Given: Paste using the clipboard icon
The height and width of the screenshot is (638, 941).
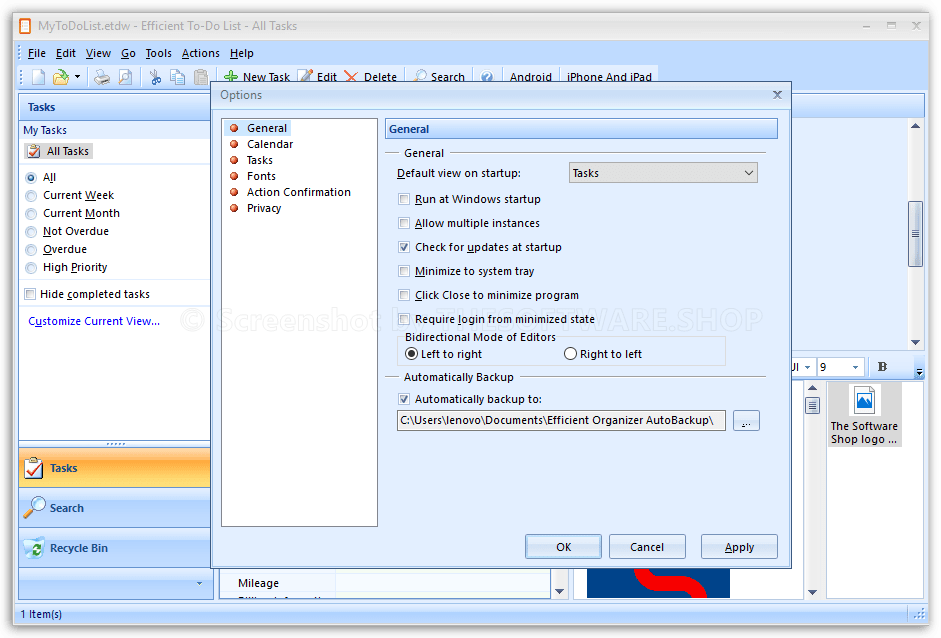Looking at the screenshot, I should click(200, 77).
